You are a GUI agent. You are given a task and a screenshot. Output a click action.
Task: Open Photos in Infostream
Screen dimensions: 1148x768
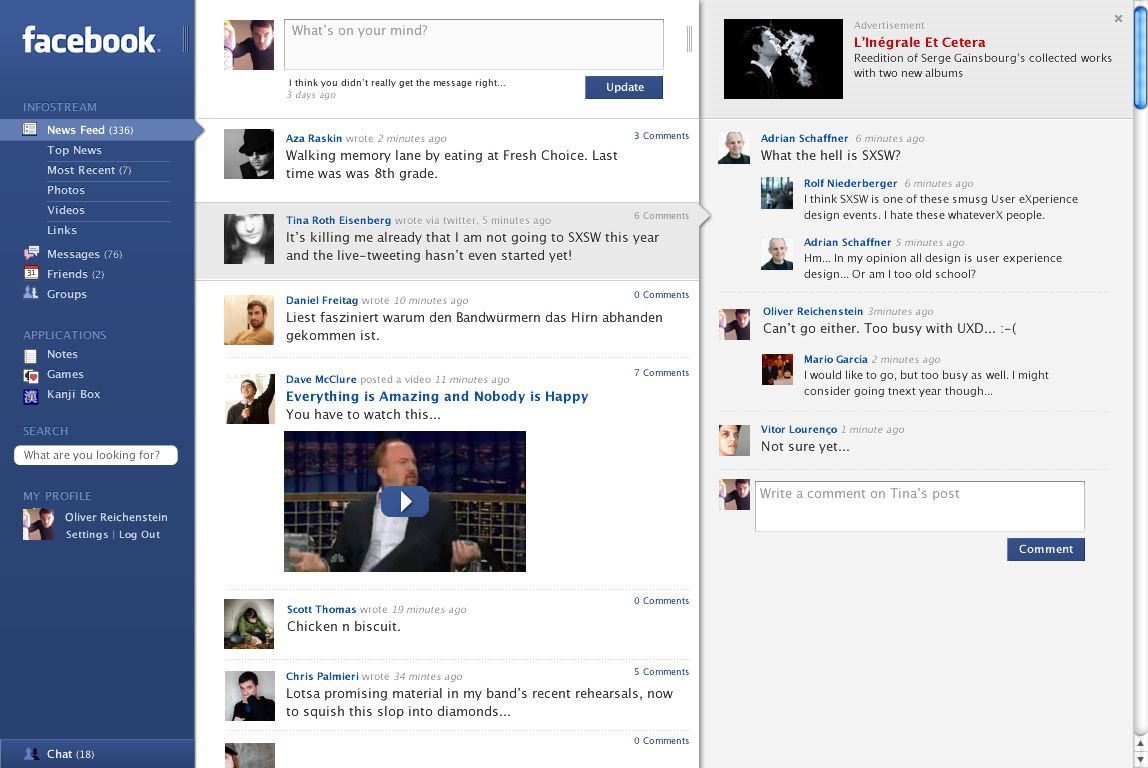66,190
